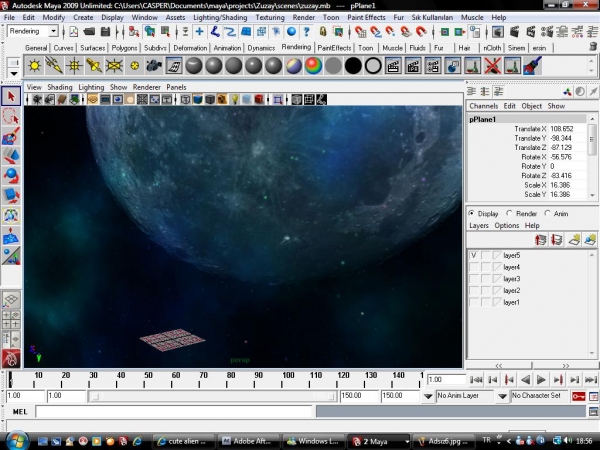The width and height of the screenshot is (600, 450).
Task: Open Channels menu in Channel Box
Action: [x=484, y=106]
